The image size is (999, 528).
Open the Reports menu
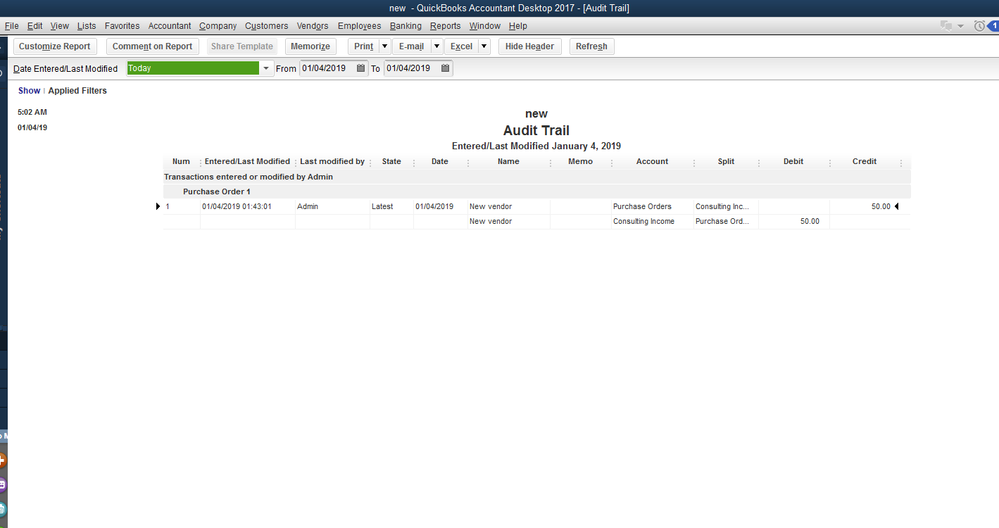[445, 26]
